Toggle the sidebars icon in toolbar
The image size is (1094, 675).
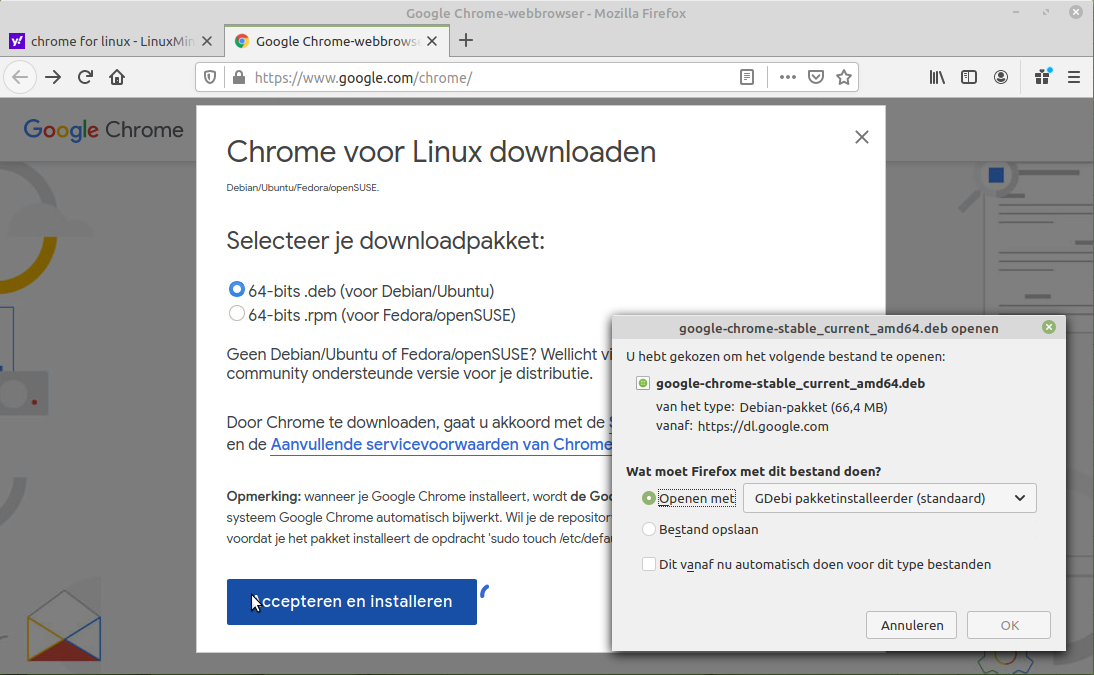(969, 77)
